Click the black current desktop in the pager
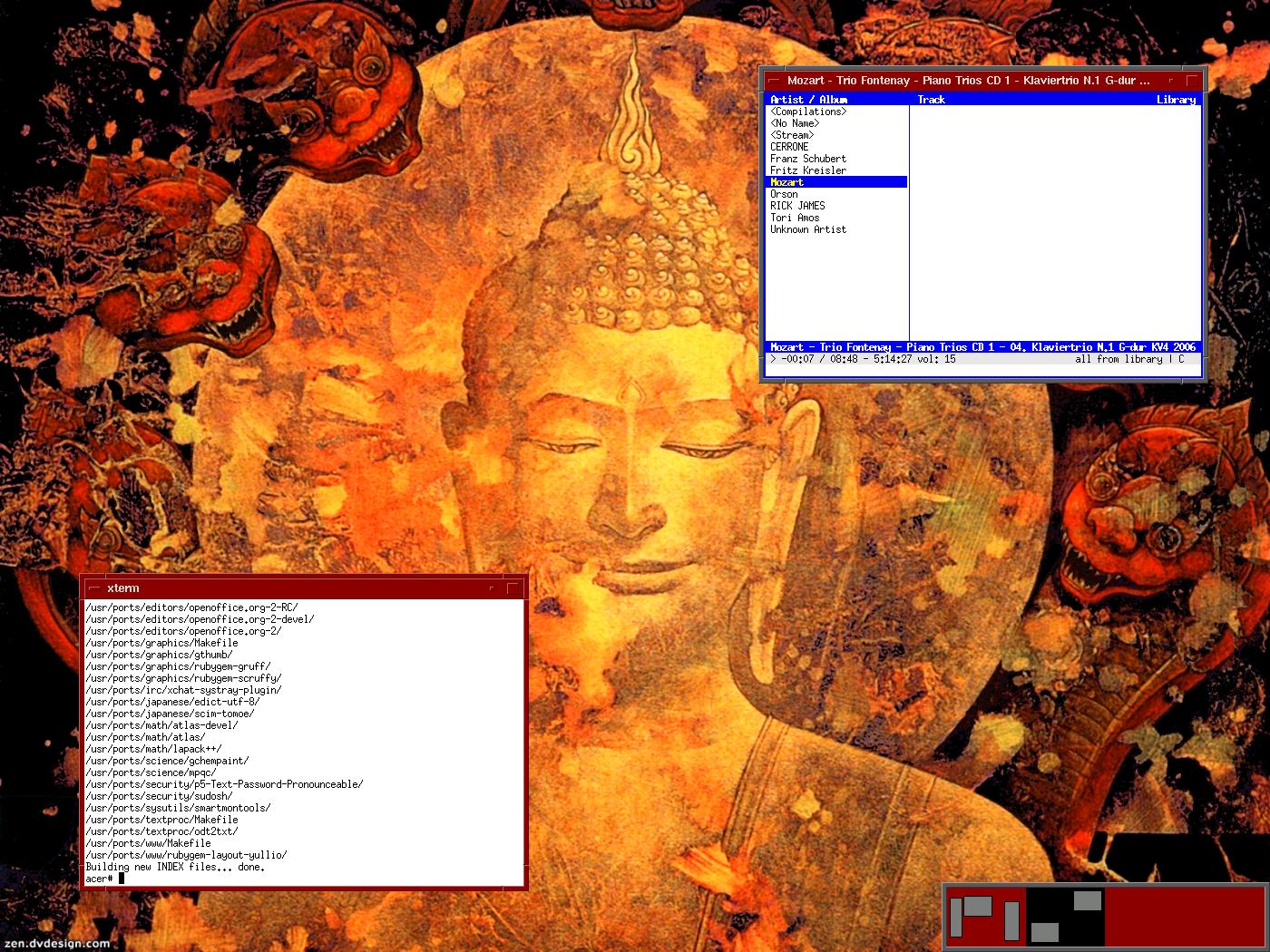This screenshot has width=1270, height=952. click(1065, 918)
